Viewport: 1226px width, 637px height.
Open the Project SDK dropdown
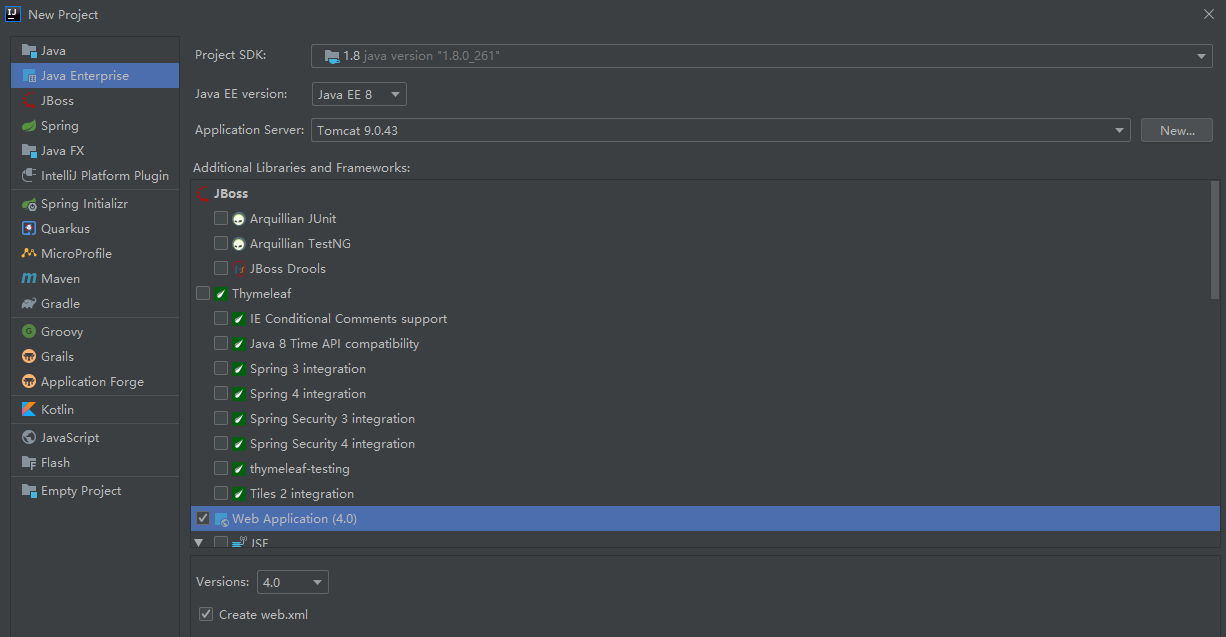click(762, 56)
